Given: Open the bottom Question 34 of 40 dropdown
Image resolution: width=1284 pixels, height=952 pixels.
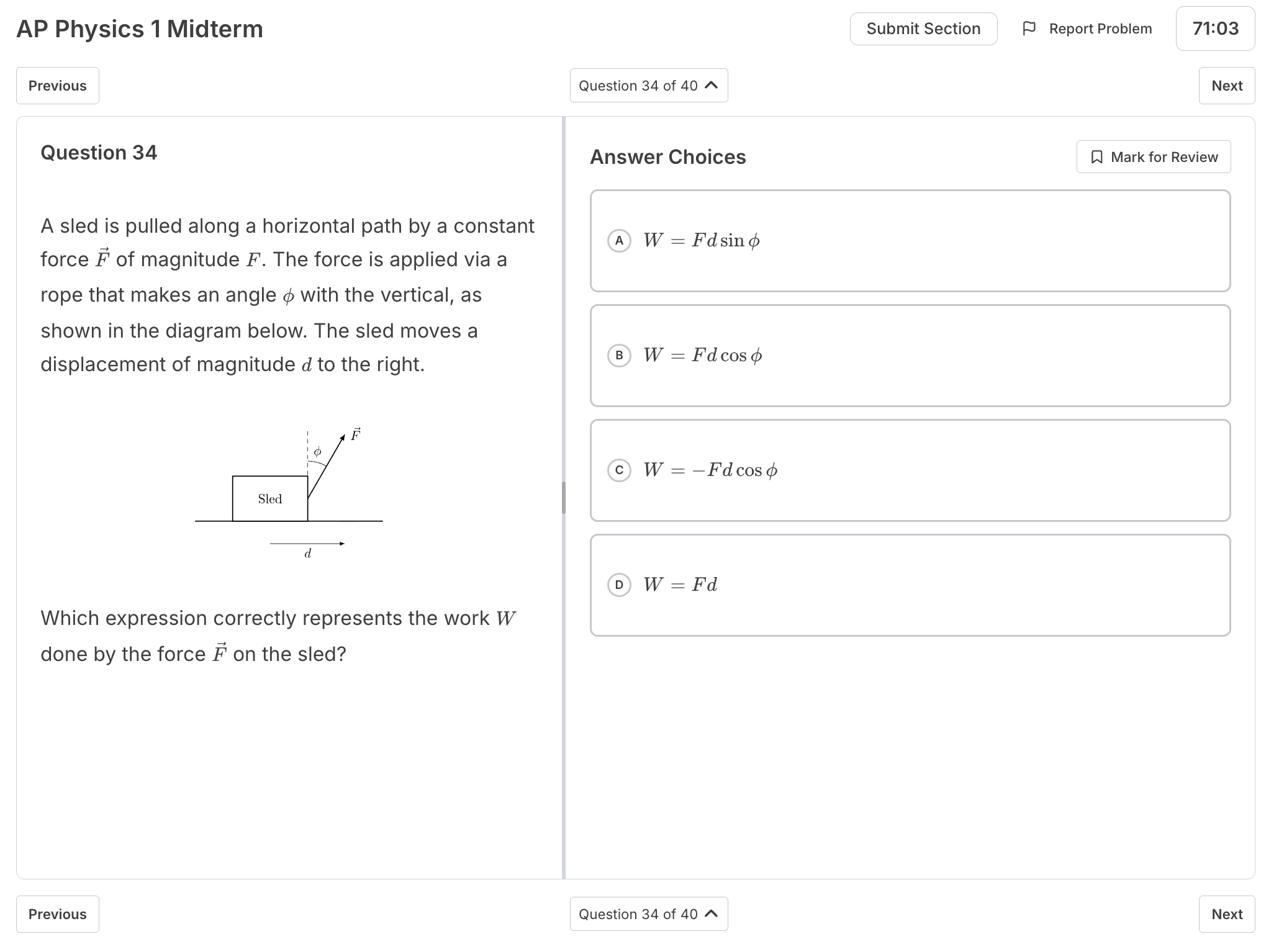Looking at the screenshot, I should coord(648,914).
